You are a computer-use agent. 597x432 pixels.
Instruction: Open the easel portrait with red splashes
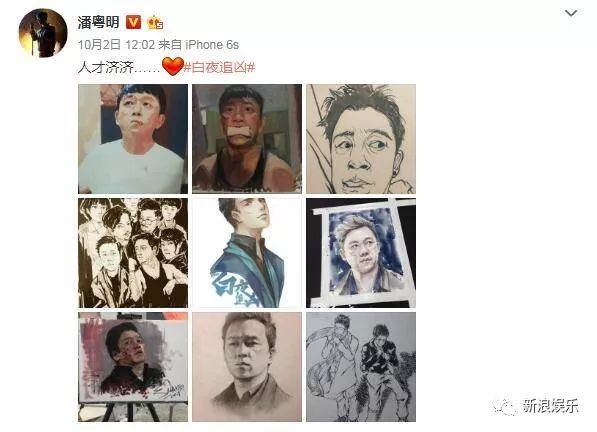click(x=133, y=367)
